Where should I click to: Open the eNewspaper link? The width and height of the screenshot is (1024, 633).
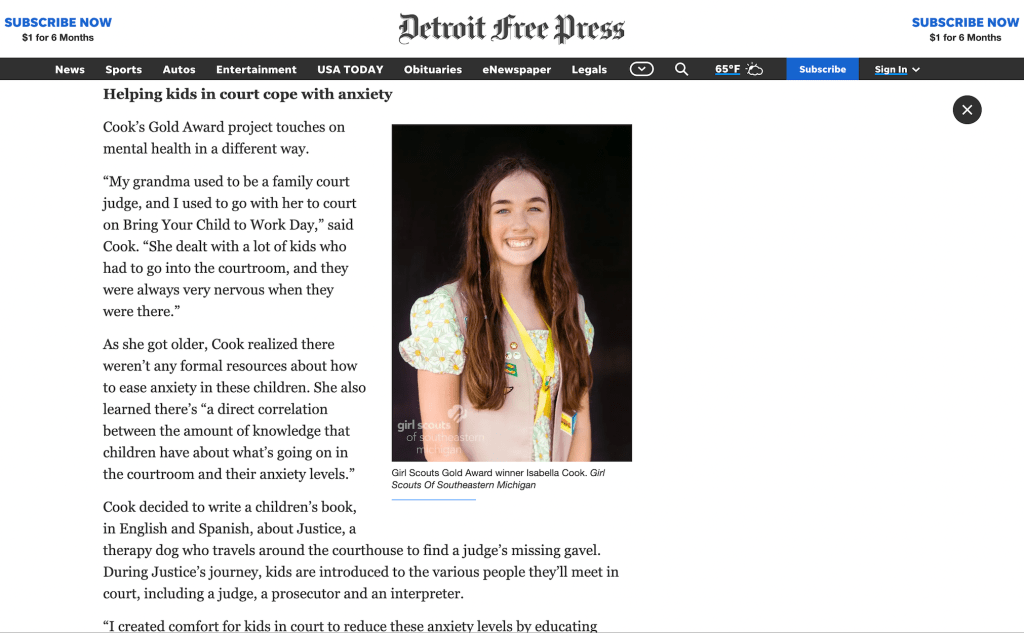[x=516, y=69]
